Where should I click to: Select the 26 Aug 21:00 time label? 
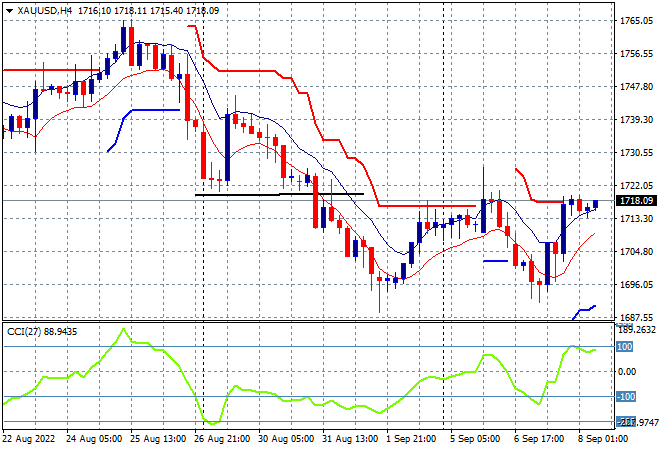coord(222,439)
